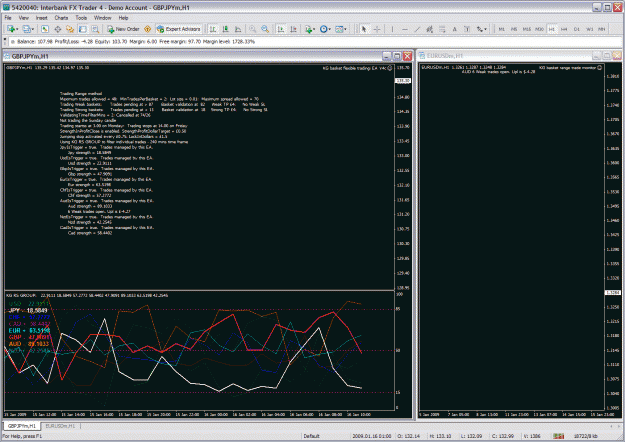Activate the EURUSDm,H1 chart window title

444,56
